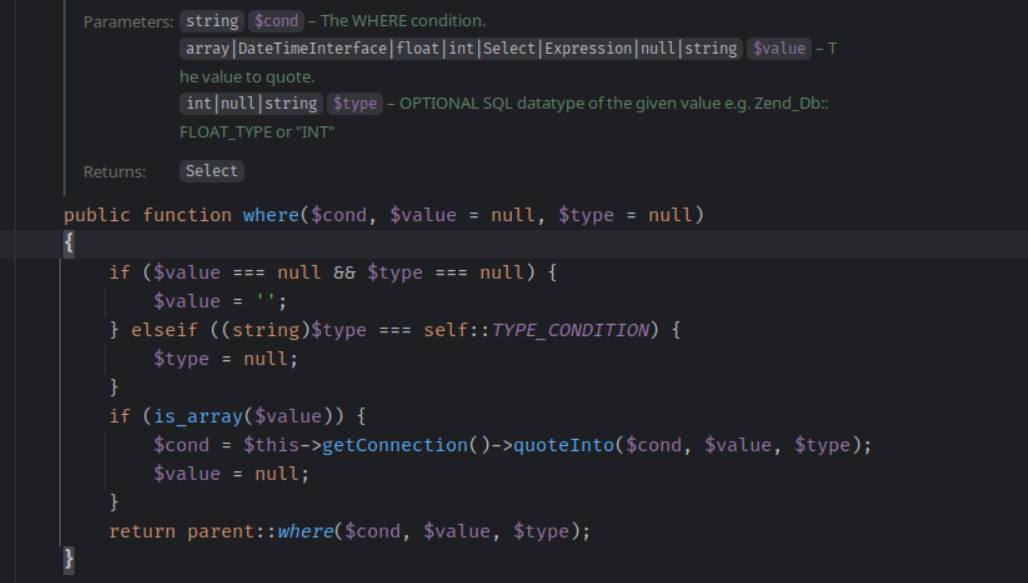Click the "string" type badge beside $cond
This screenshot has width=1028, height=583.
click(211, 20)
